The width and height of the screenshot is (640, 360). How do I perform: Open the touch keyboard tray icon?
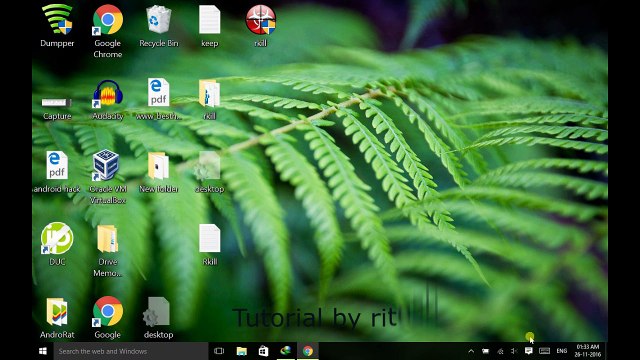click(544, 351)
